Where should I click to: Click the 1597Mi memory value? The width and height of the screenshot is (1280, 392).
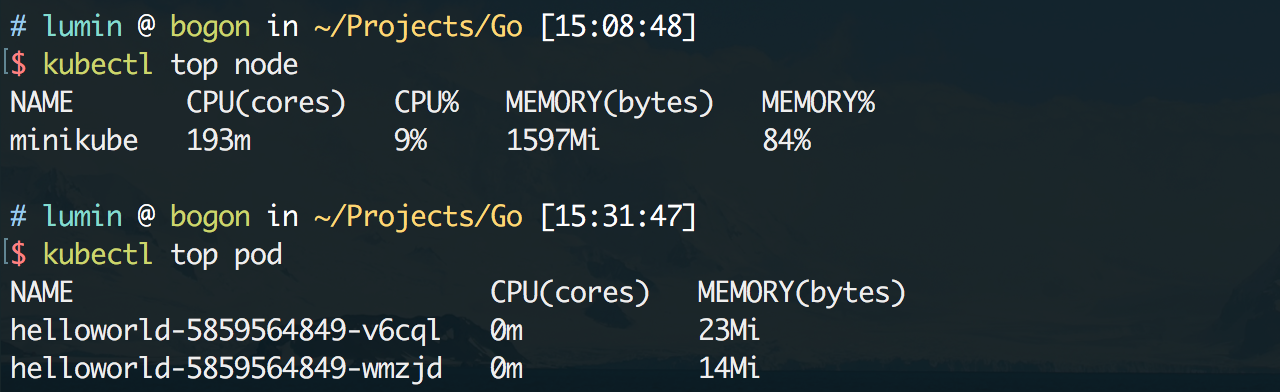pyautogui.click(x=553, y=141)
